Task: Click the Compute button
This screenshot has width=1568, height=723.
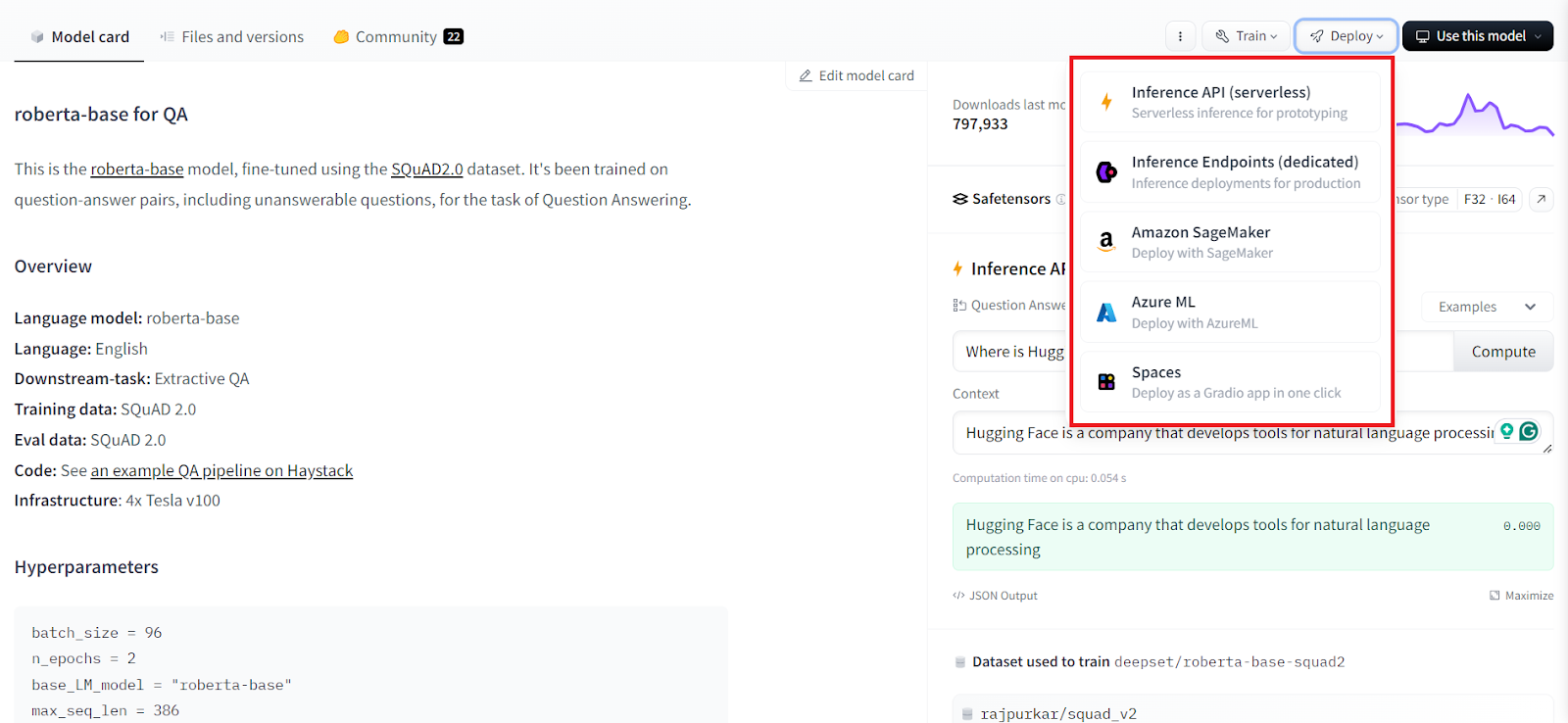Action: 1503,352
